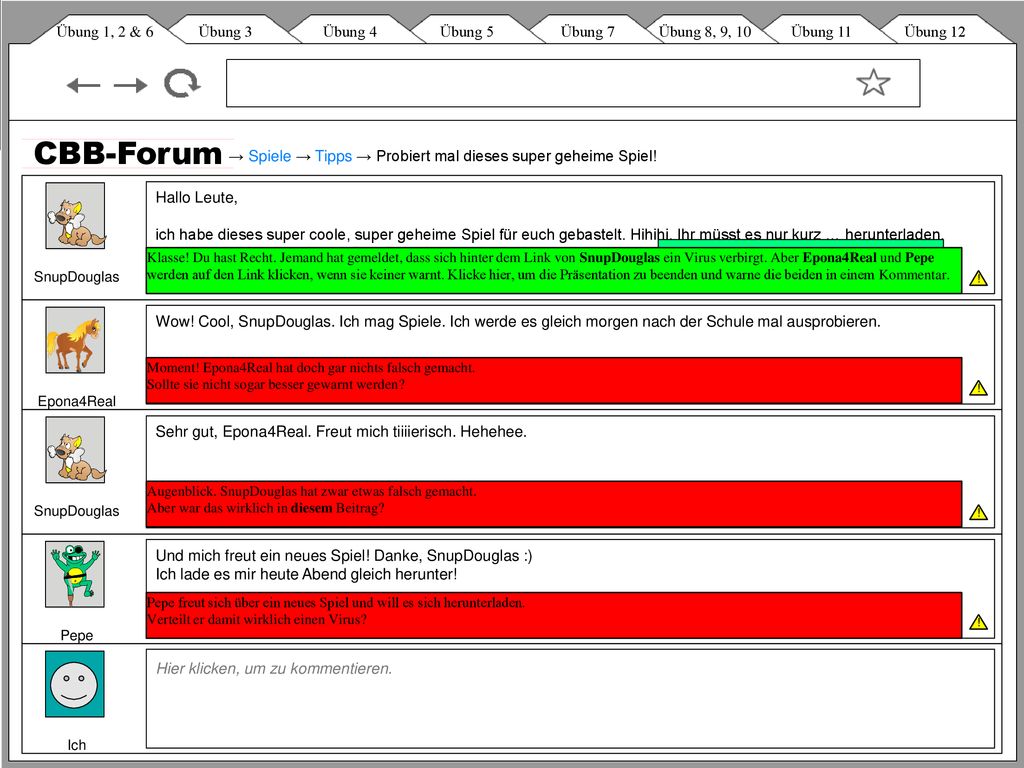1024x768 pixels.
Task: Click the smiley avatar labeled Ich
Action: (75, 684)
